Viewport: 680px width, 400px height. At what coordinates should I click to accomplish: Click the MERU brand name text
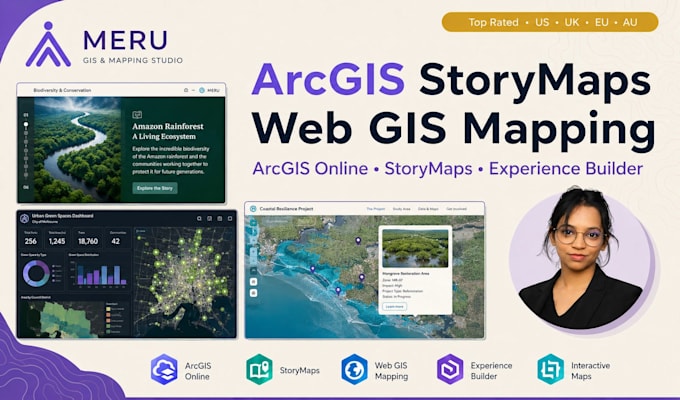[125, 40]
